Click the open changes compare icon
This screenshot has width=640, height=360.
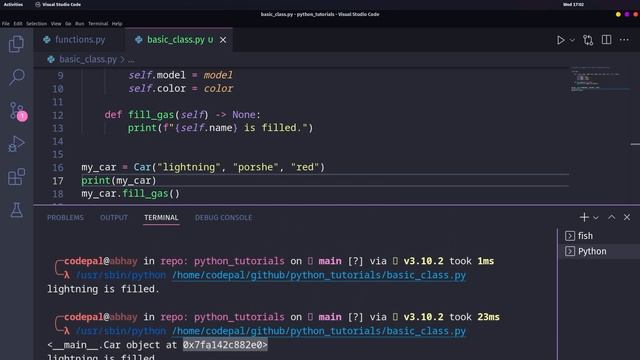[x=588, y=40]
